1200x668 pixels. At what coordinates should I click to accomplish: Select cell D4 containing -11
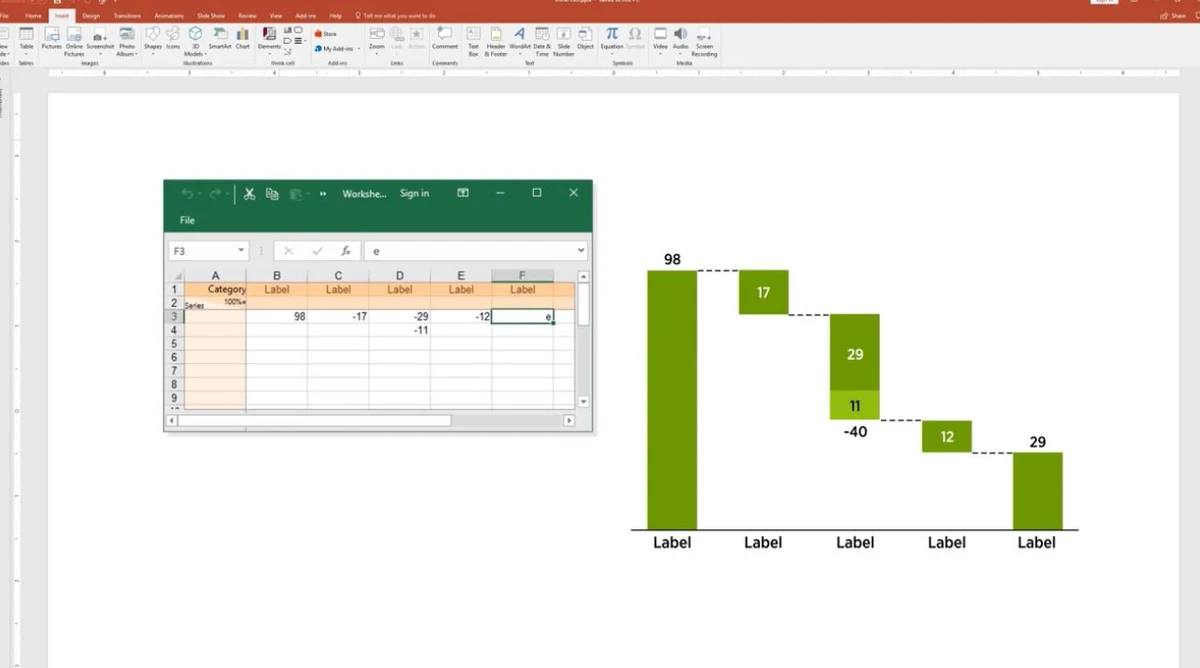[399, 330]
